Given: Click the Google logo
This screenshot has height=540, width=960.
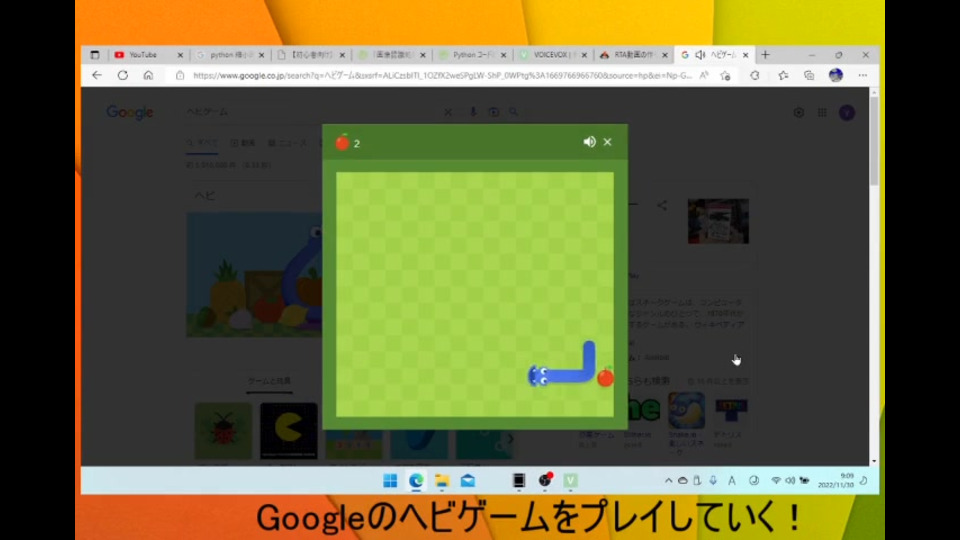Looking at the screenshot, I should pyautogui.click(x=130, y=112).
